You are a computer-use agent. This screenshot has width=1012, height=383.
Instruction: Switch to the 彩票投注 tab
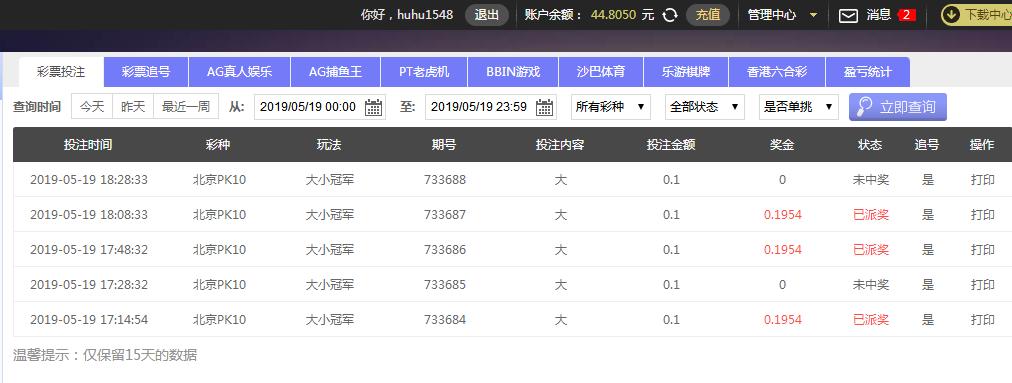(61, 72)
